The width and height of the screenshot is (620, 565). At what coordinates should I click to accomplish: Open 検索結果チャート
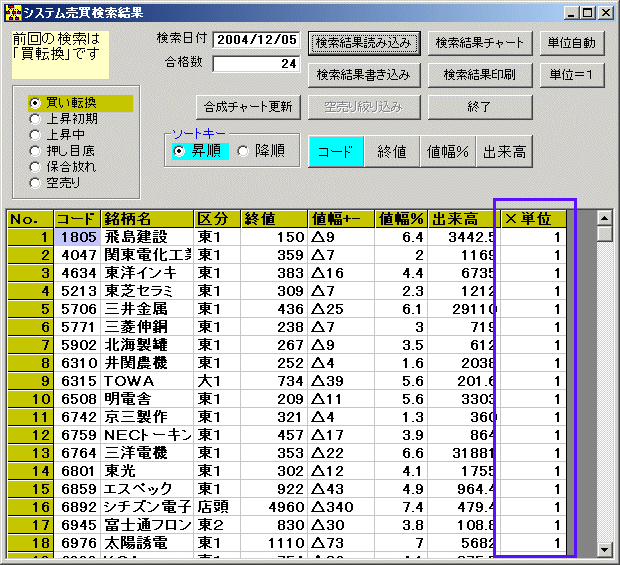tap(480, 43)
